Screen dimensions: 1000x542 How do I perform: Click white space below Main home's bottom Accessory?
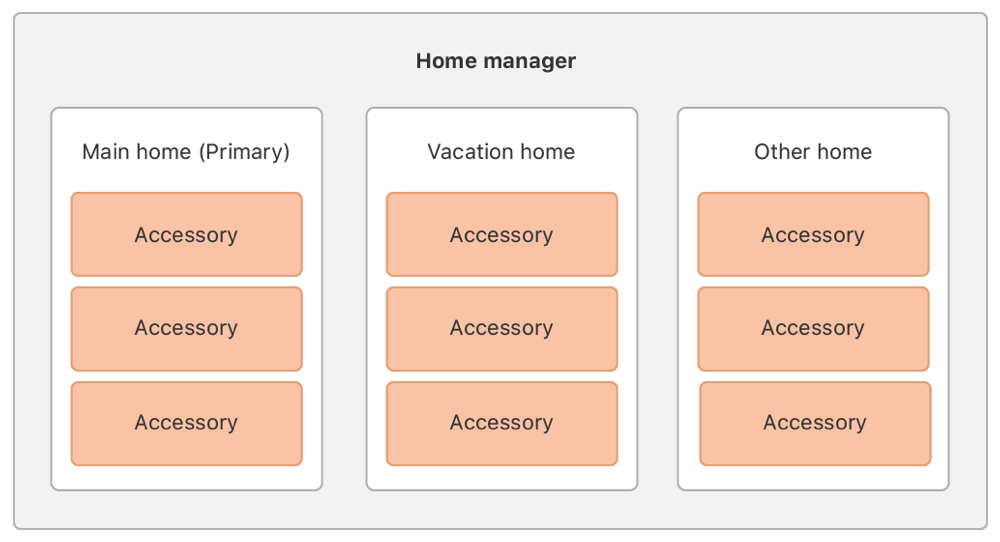186,478
